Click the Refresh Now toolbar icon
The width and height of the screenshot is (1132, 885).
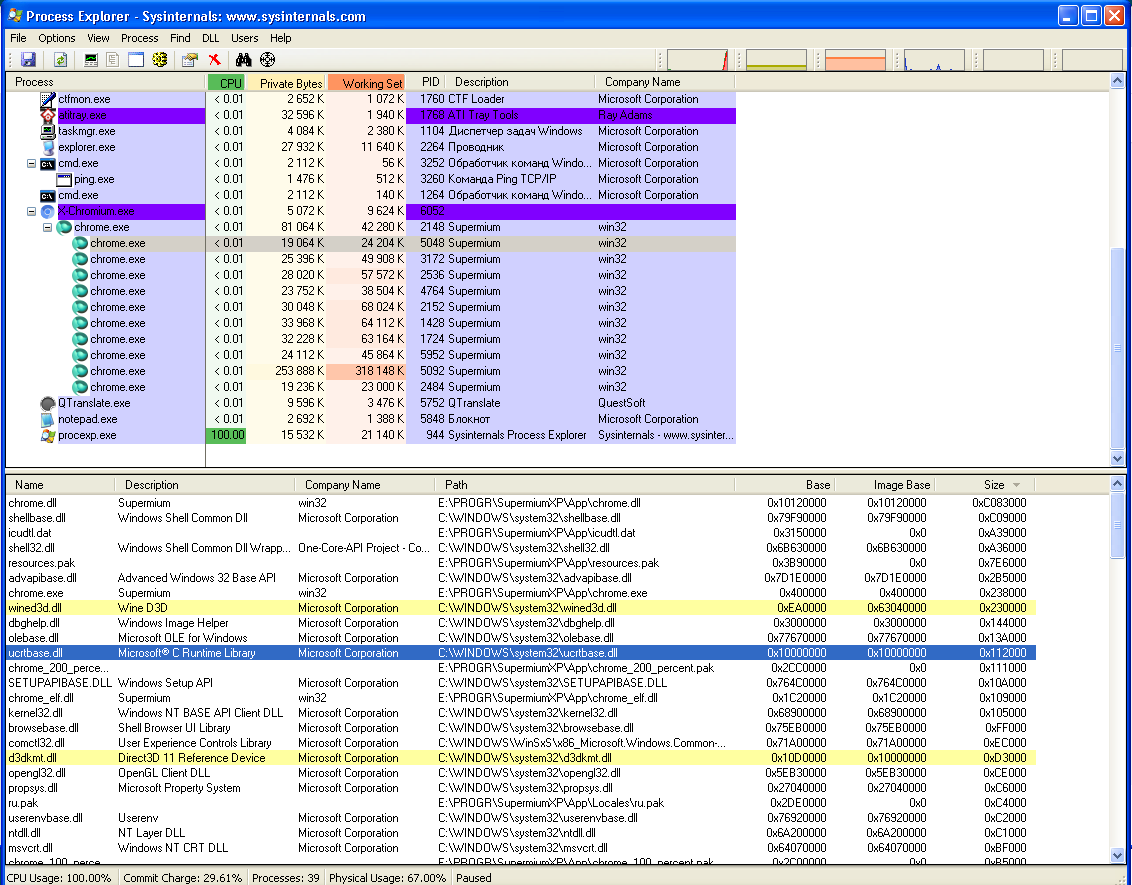click(x=61, y=60)
